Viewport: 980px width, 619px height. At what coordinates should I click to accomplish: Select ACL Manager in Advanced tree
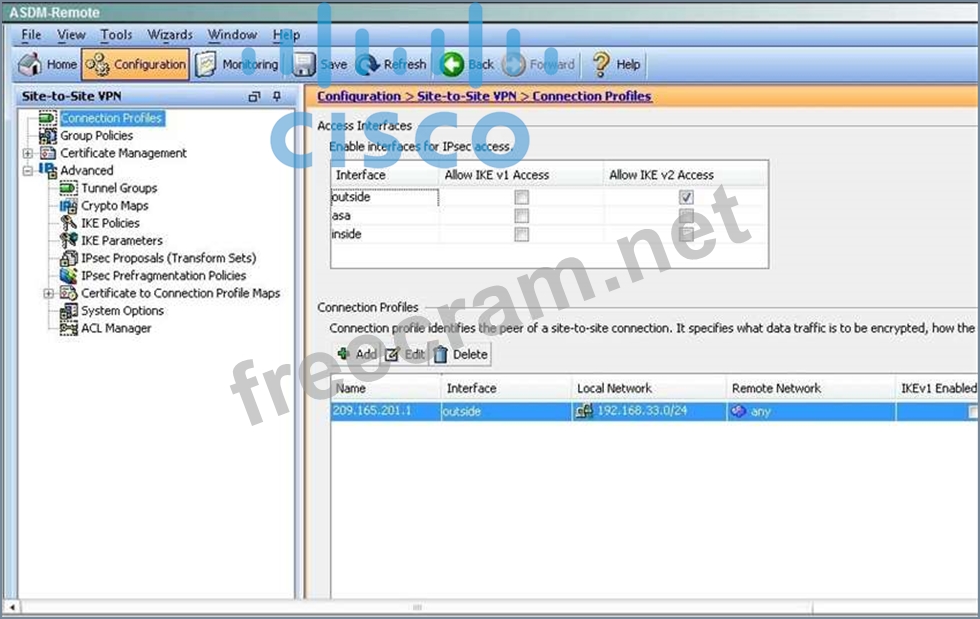[116, 328]
